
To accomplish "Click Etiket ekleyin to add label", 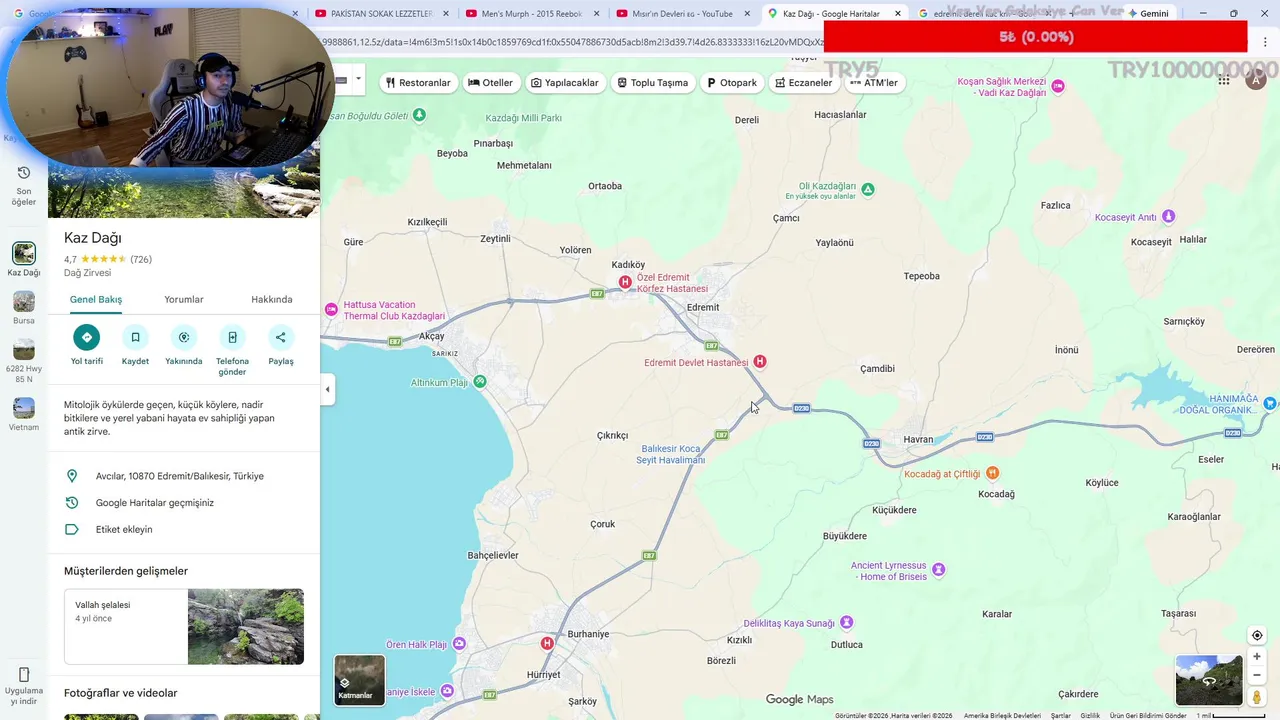I will tap(184, 529).
